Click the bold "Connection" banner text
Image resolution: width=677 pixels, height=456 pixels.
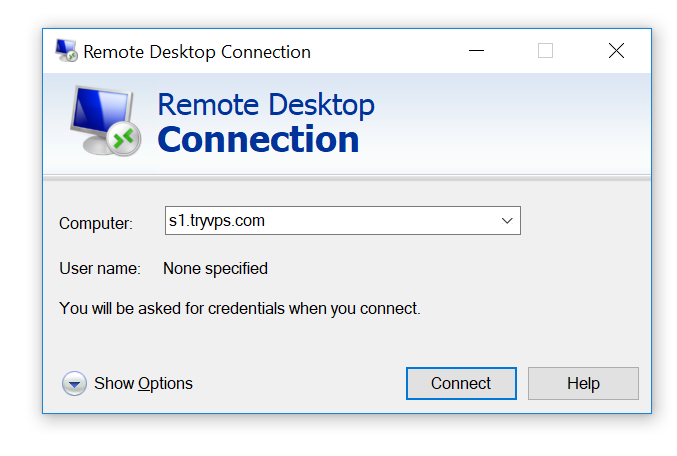pyautogui.click(x=258, y=139)
